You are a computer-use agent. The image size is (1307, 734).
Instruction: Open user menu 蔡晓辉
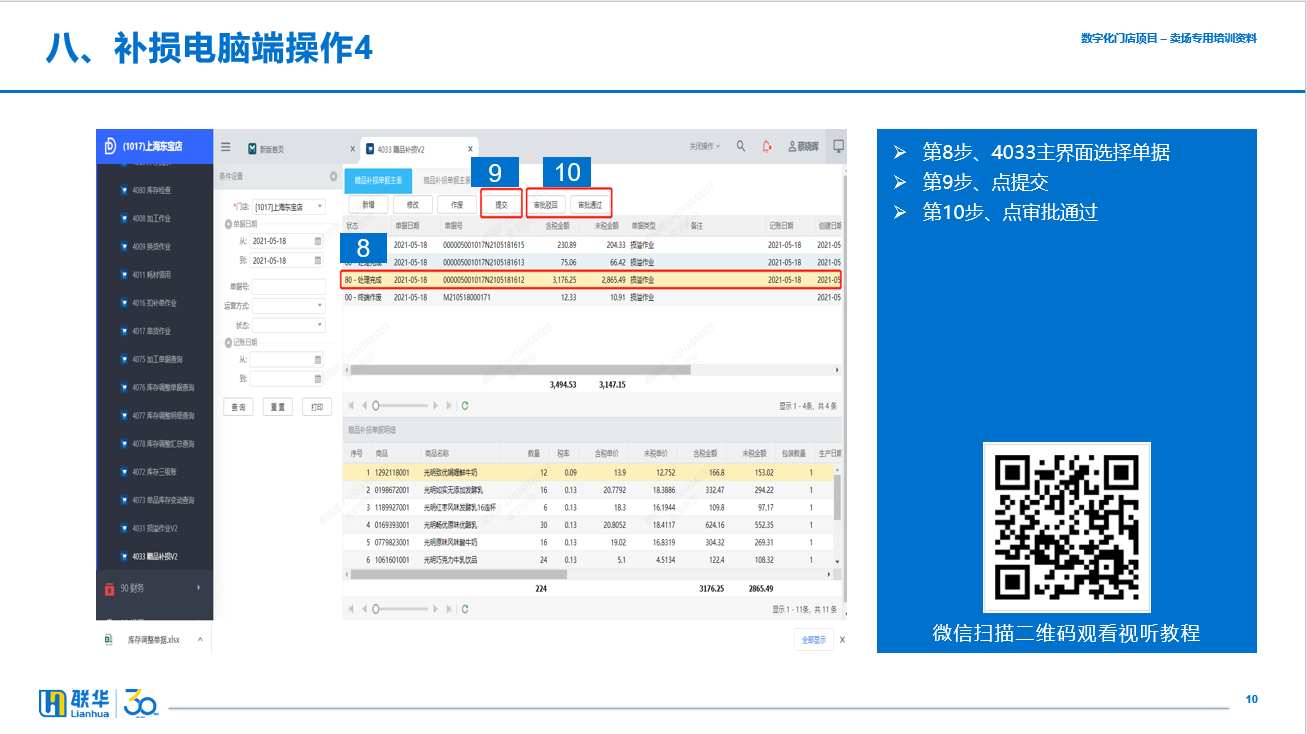pyautogui.click(x=802, y=147)
